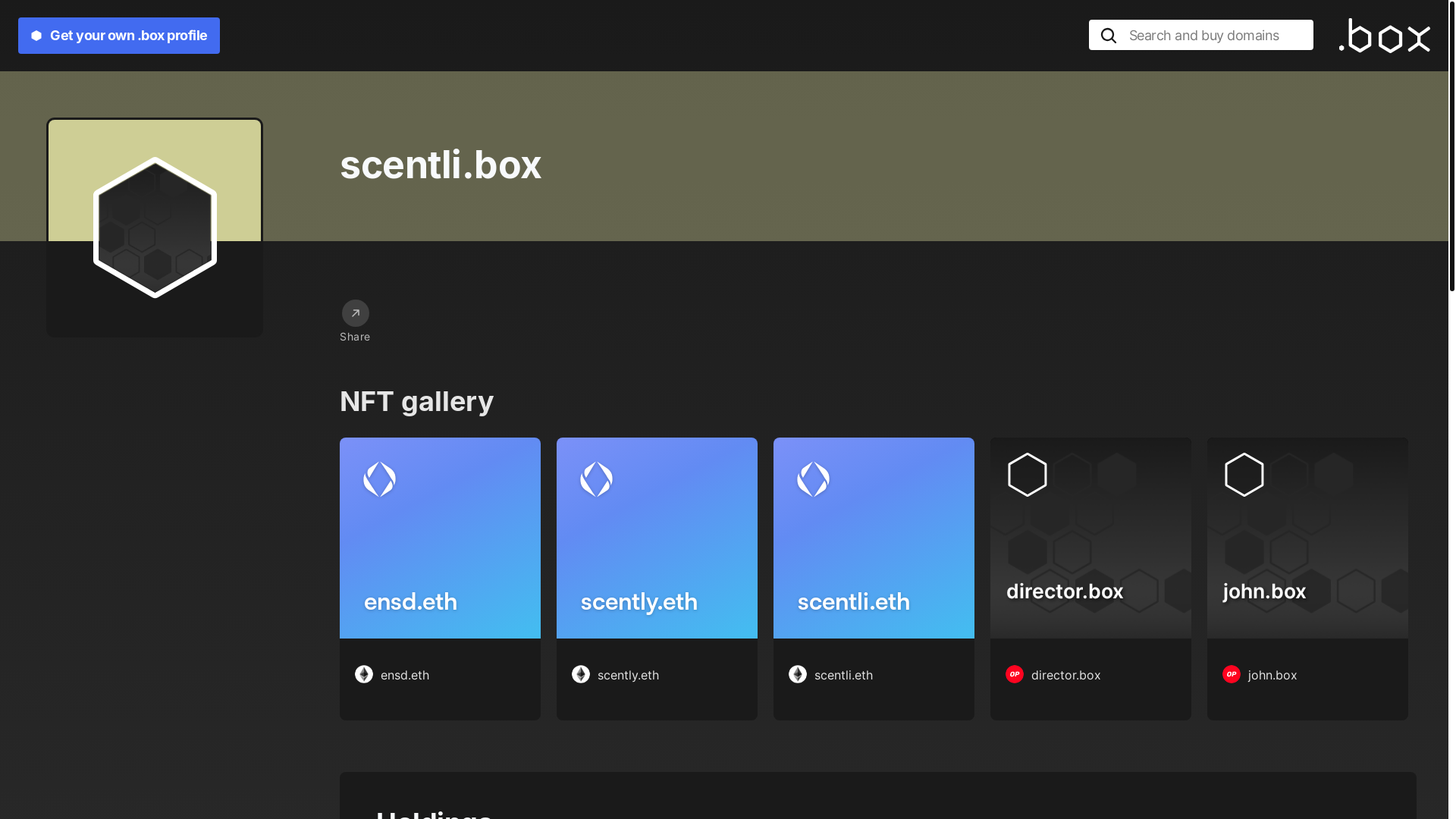Click Ethereum icon beside scently.eth label
Viewport: 1456px width, 819px height.
(581, 674)
